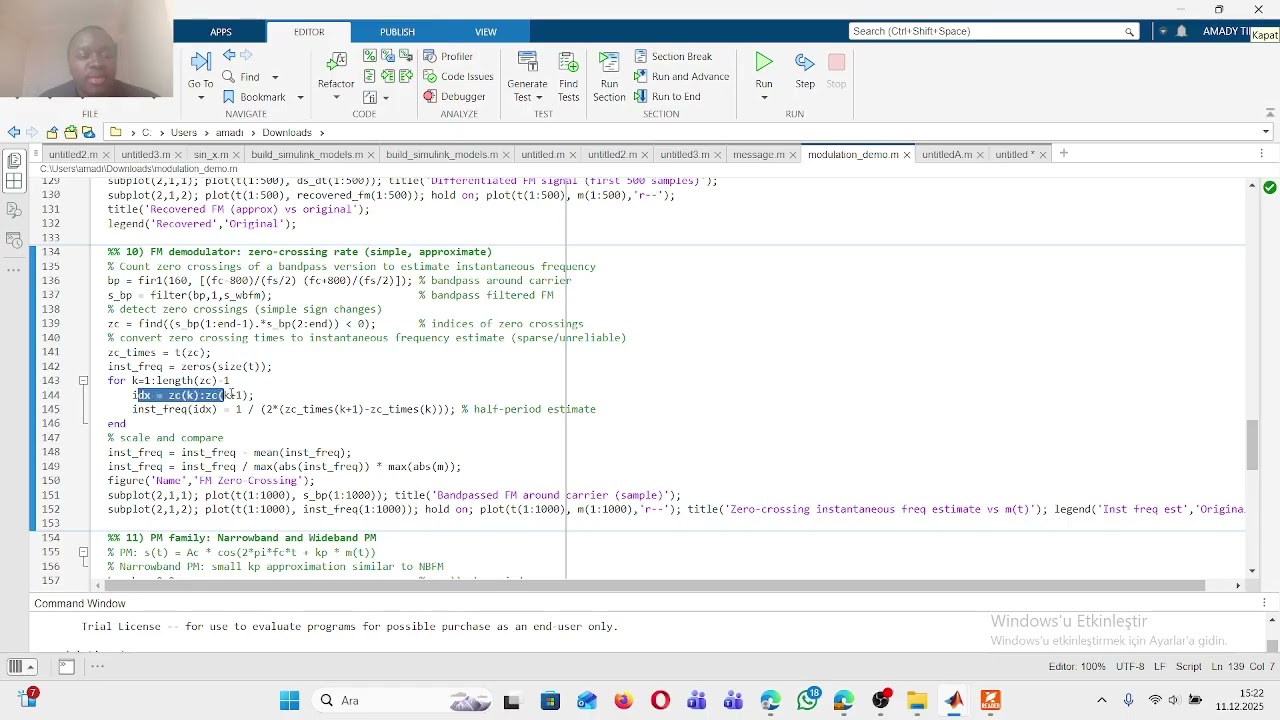1280x720 pixels.
Task: Click the increase indent icon in Code group
Action: click(x=388, y=76)
